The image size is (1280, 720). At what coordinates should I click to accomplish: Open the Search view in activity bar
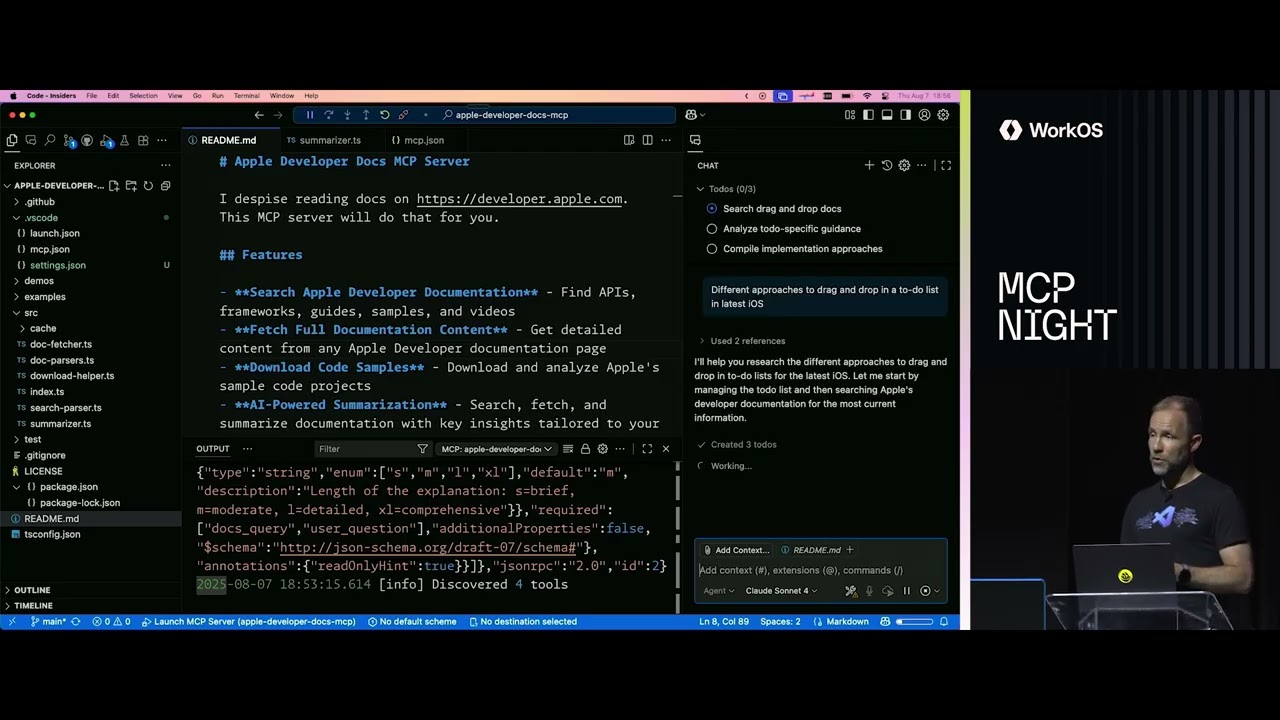(49, 141)
